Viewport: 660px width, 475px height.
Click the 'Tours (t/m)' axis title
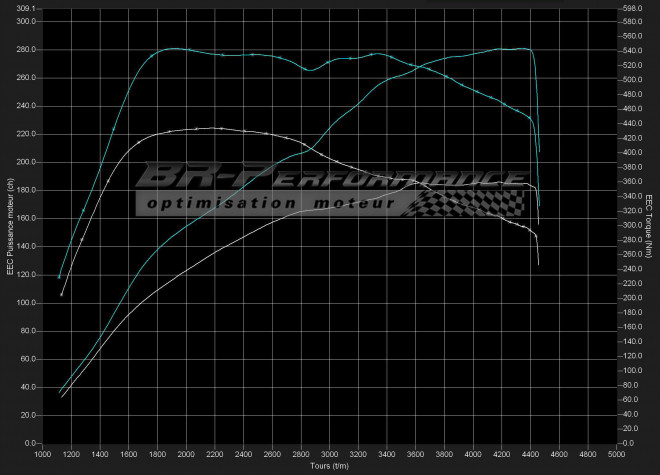pyautogui.click(x=329, y=465)
